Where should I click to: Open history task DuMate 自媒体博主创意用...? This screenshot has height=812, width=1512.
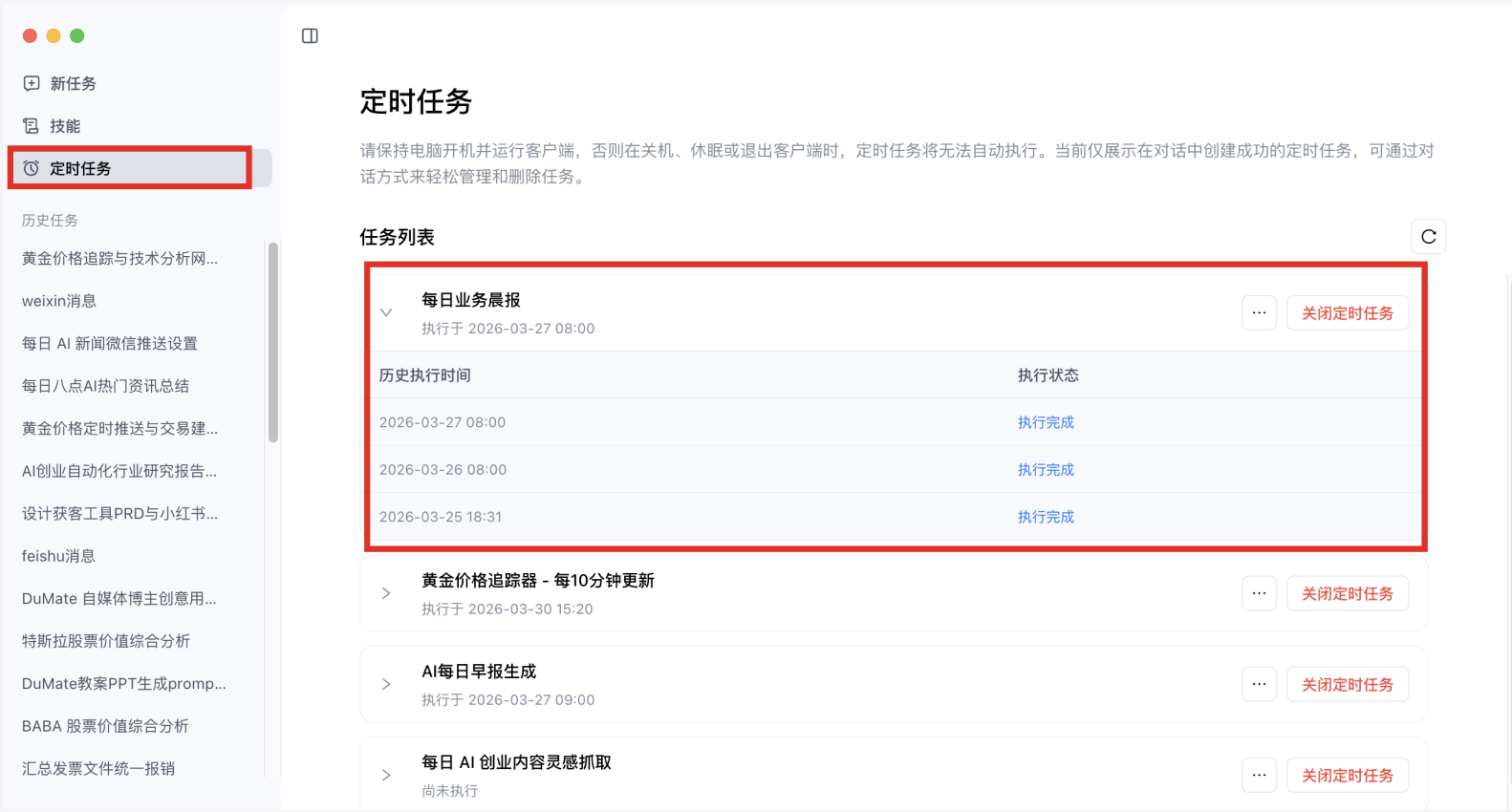pos(119,599)
